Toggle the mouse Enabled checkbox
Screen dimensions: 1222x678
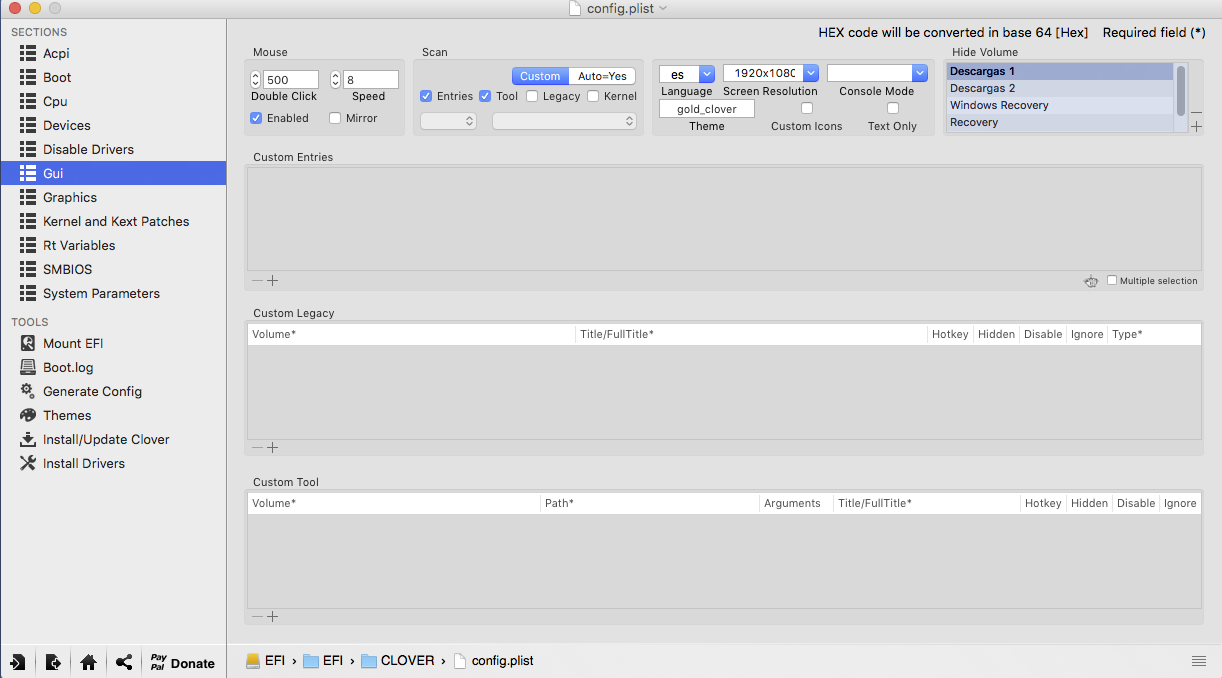(x=256, y=118)
